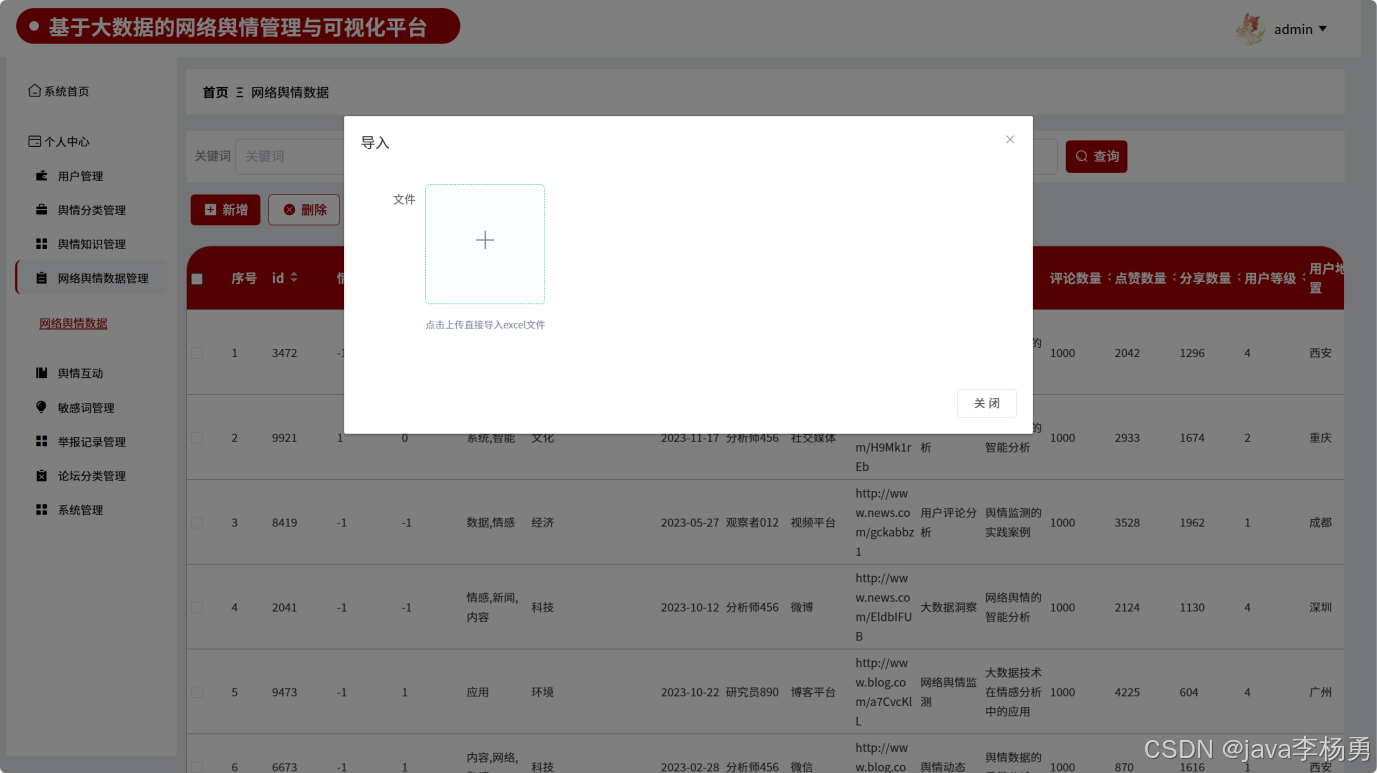Click the link cell ending a7CvcKlL
Screen dimensions: 1377x773
pos(884,692)
